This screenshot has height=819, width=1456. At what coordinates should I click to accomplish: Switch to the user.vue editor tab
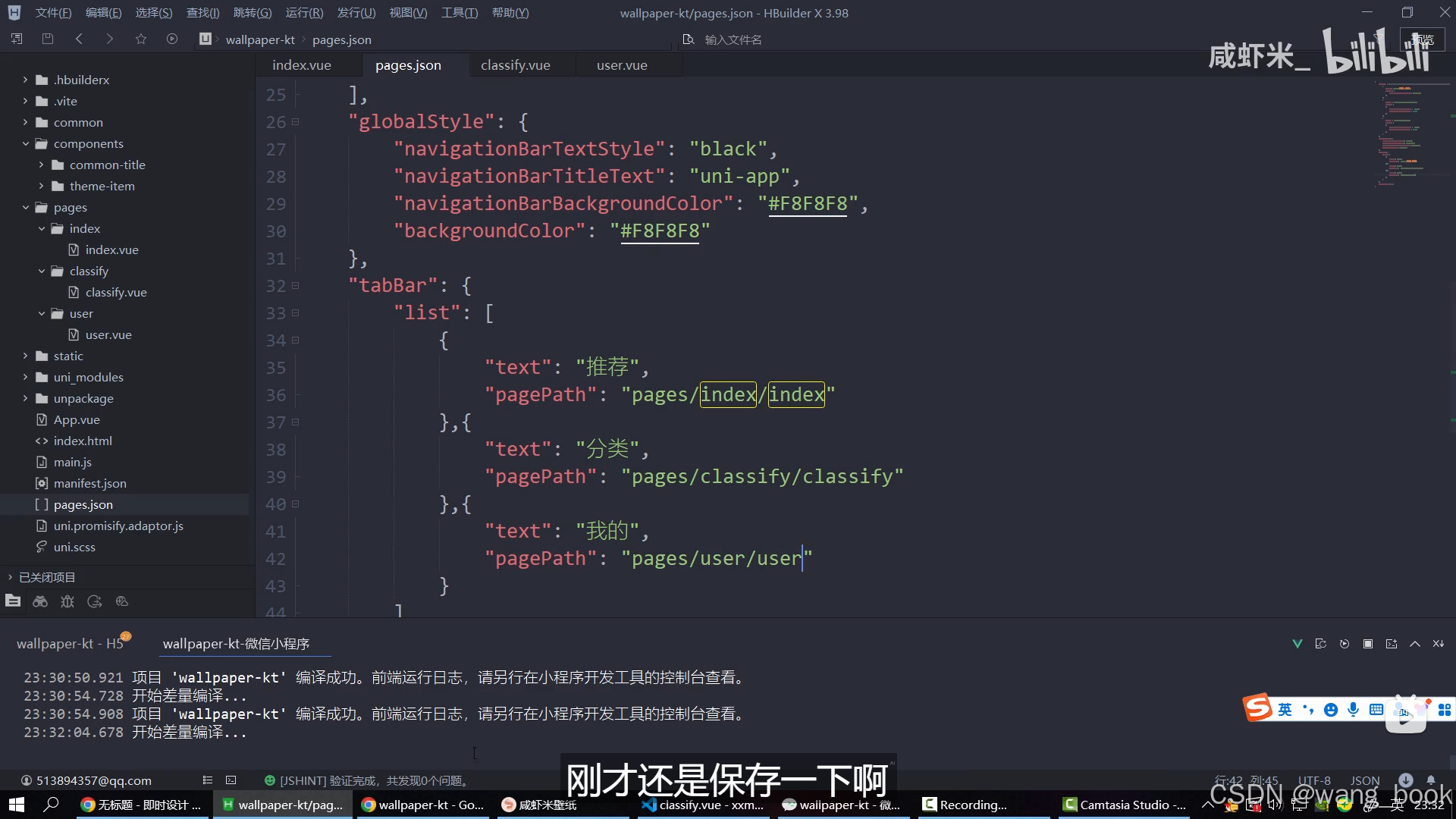pyautogui.click(x=622, y=65)
